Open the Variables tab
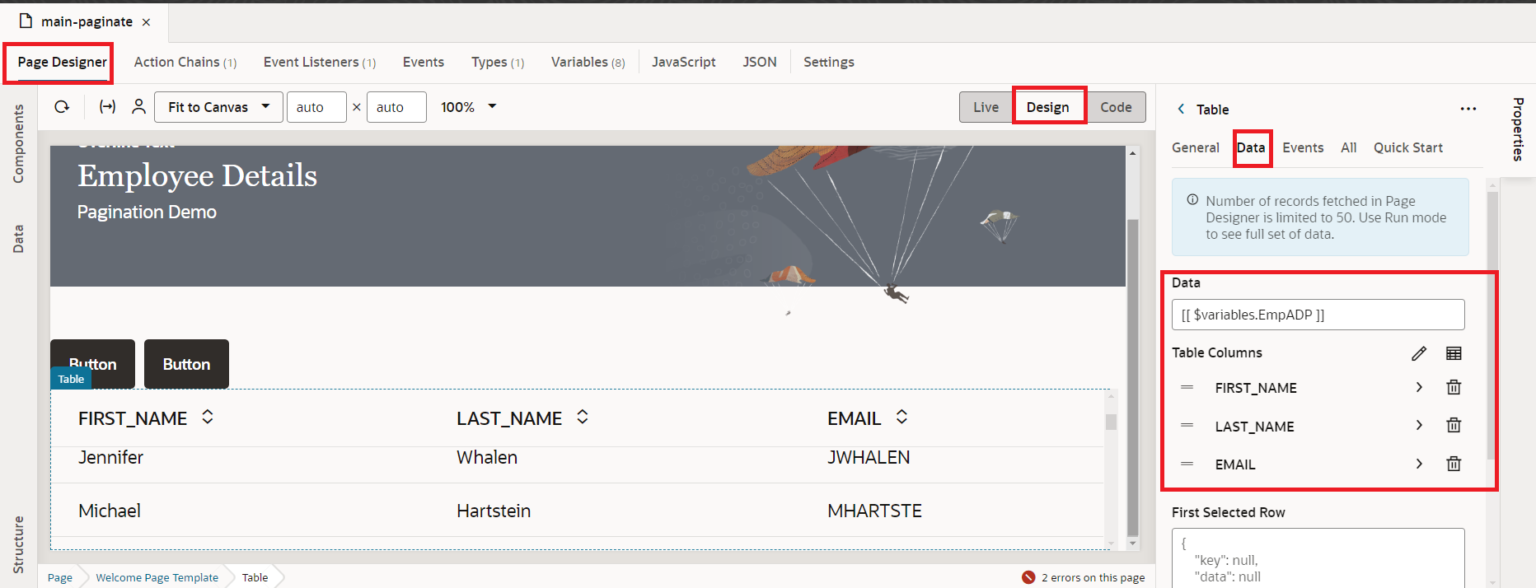 pyautogui.click(x=587, y=61)
